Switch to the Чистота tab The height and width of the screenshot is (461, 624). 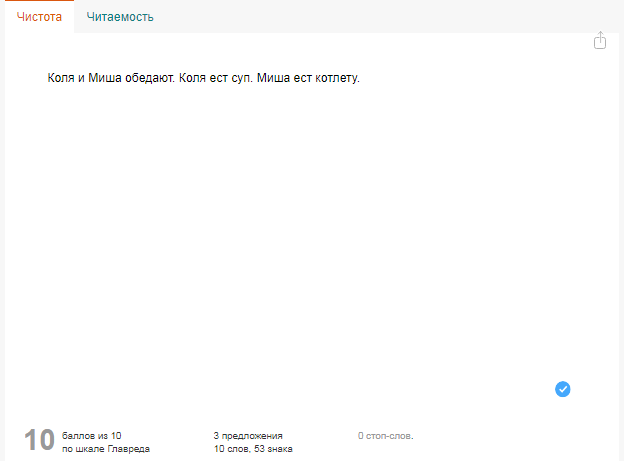point(39,17)
